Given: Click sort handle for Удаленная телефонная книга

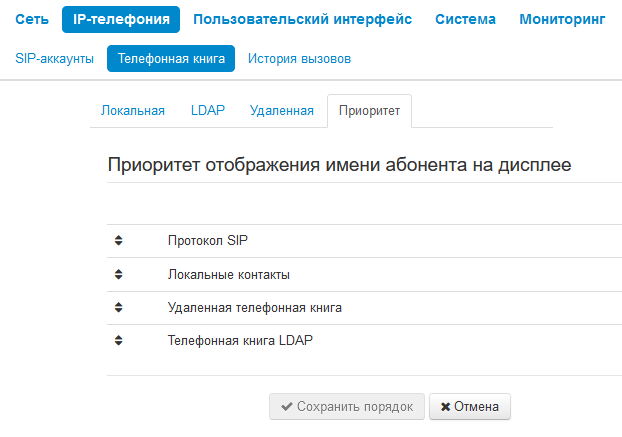Looking at the screenshot, I should coord(118,308).
